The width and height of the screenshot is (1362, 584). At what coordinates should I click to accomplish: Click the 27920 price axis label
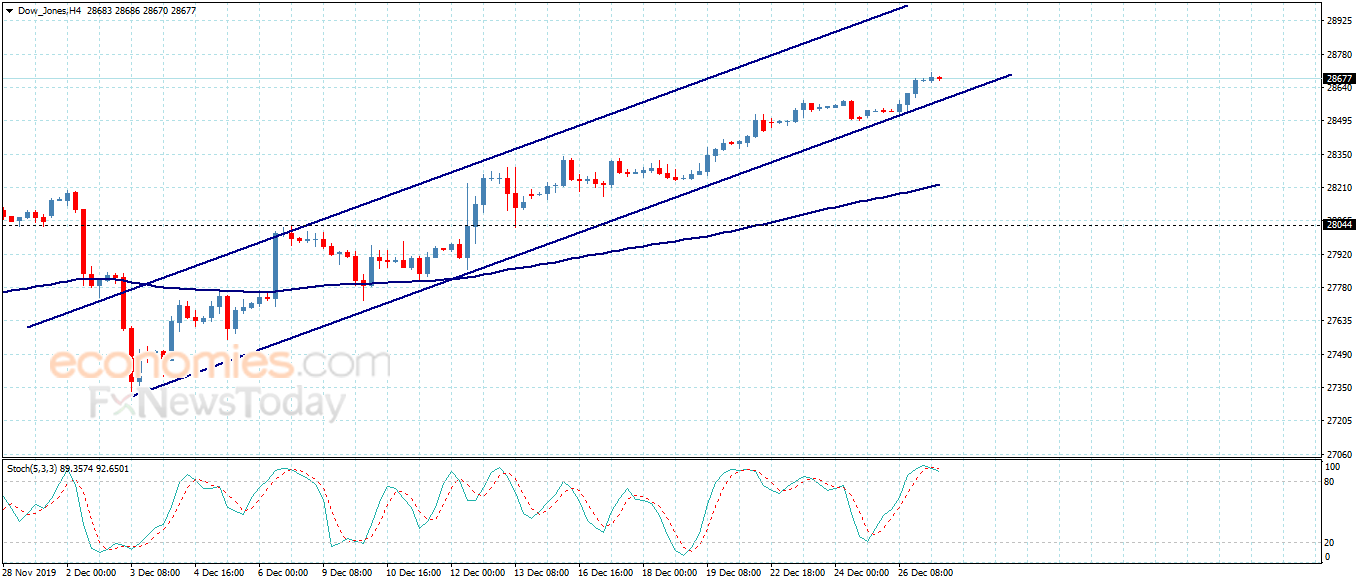(1339, 255)
